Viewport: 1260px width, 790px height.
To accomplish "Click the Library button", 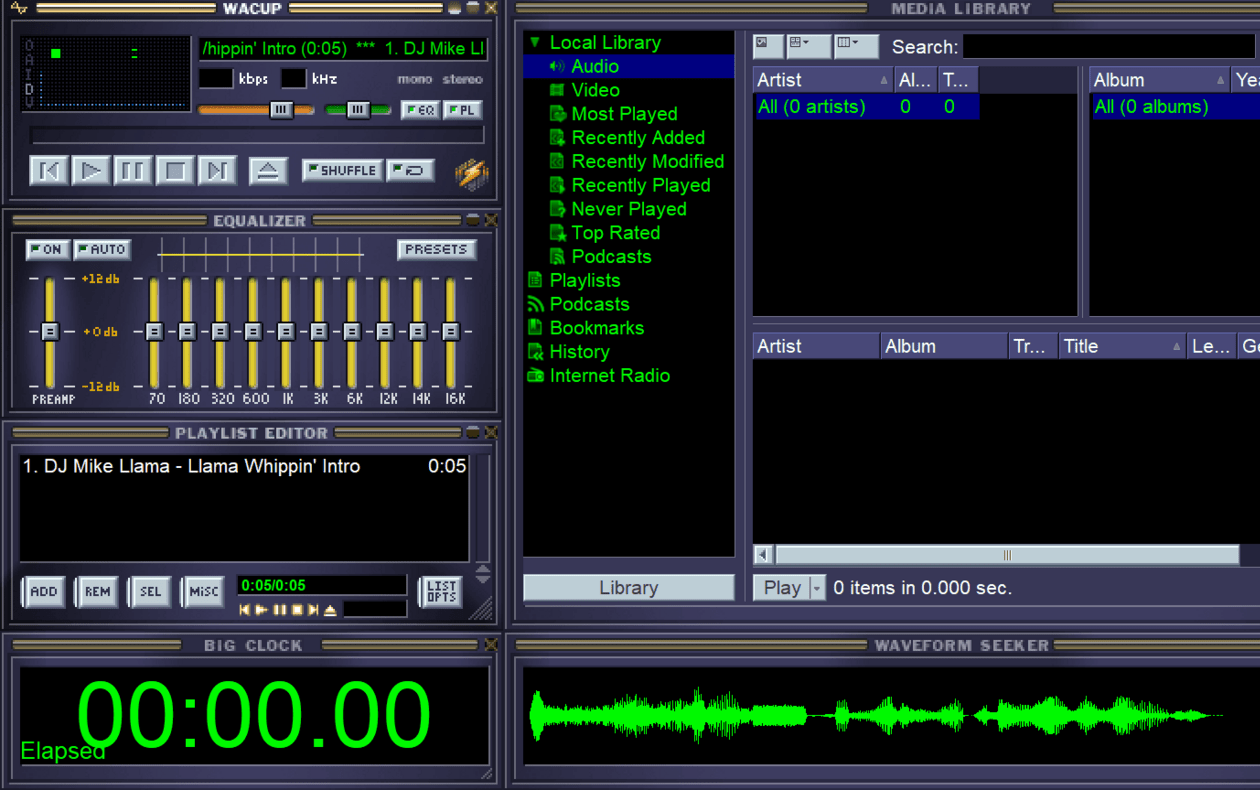I will 628,588.
